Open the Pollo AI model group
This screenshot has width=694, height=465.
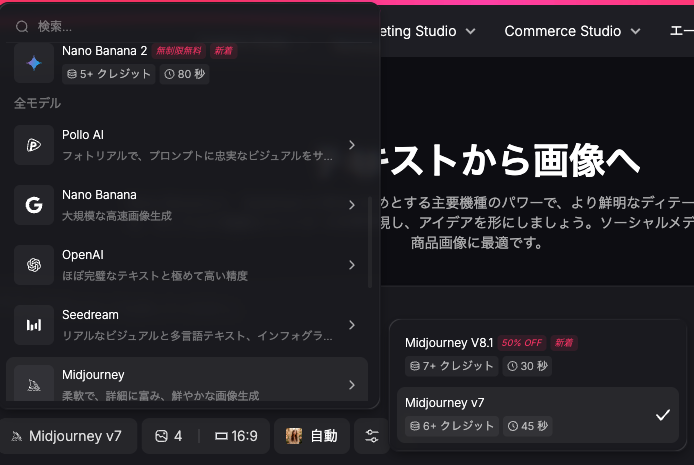click(x=188, y=145)
